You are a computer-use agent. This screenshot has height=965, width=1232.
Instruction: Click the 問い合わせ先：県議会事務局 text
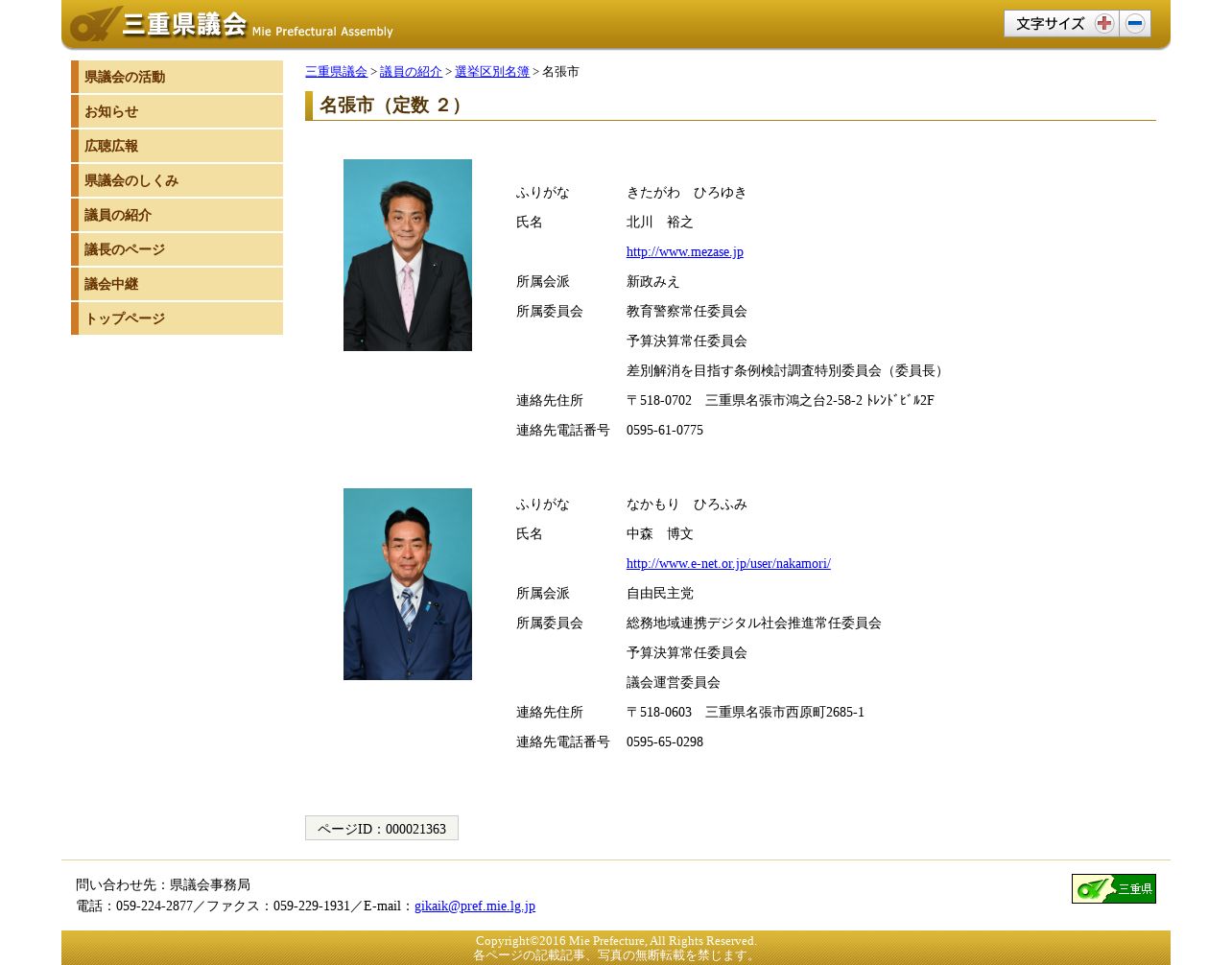pos(163,885)
